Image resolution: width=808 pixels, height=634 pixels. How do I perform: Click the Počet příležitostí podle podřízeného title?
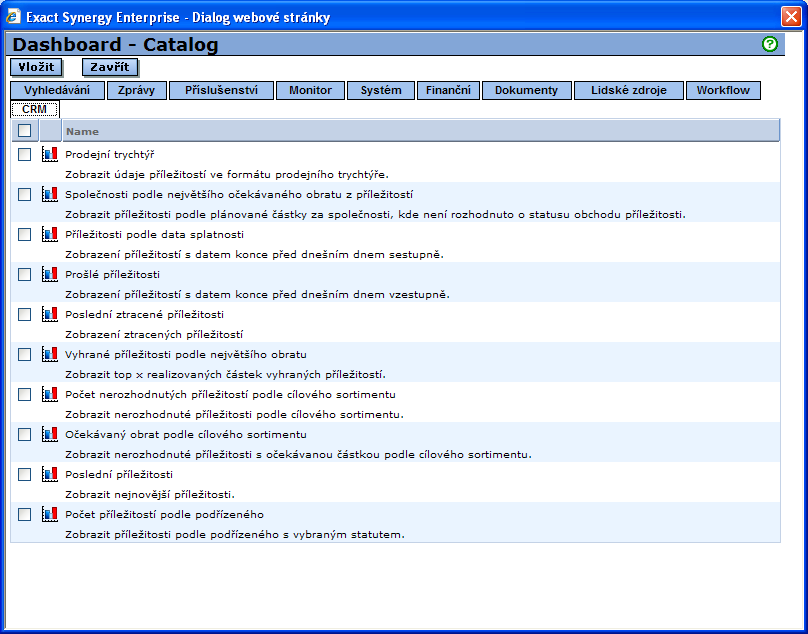pos(164,515)
